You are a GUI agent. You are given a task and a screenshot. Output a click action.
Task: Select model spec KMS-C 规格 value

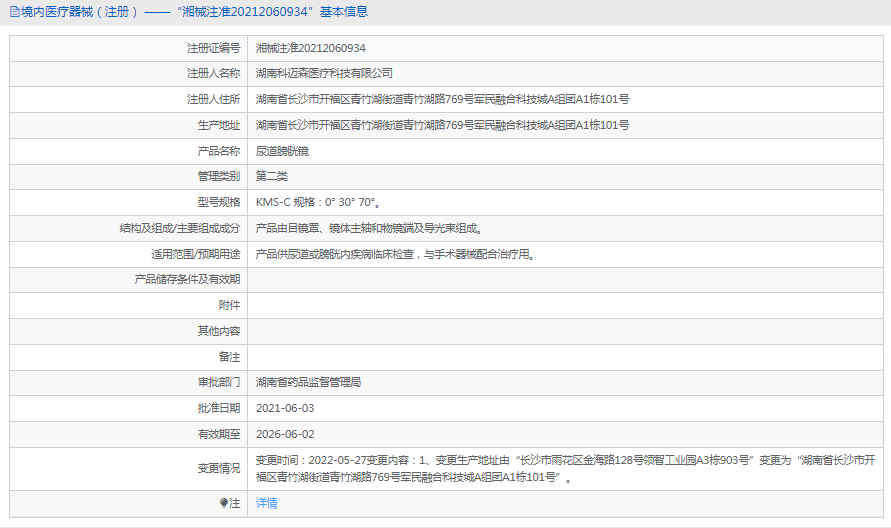318,202
